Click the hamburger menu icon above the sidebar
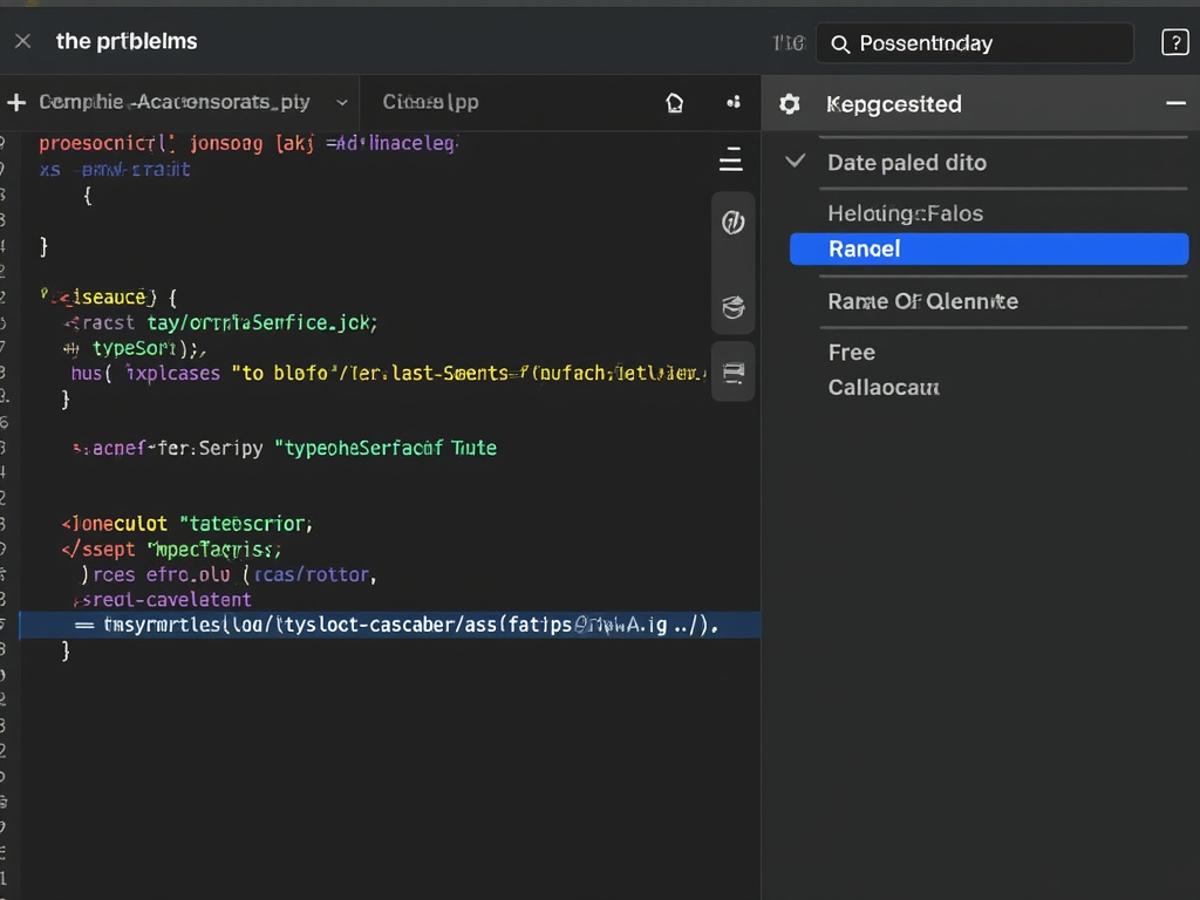The height and width of the screenshot is (900, 1200). coord(730,159)
